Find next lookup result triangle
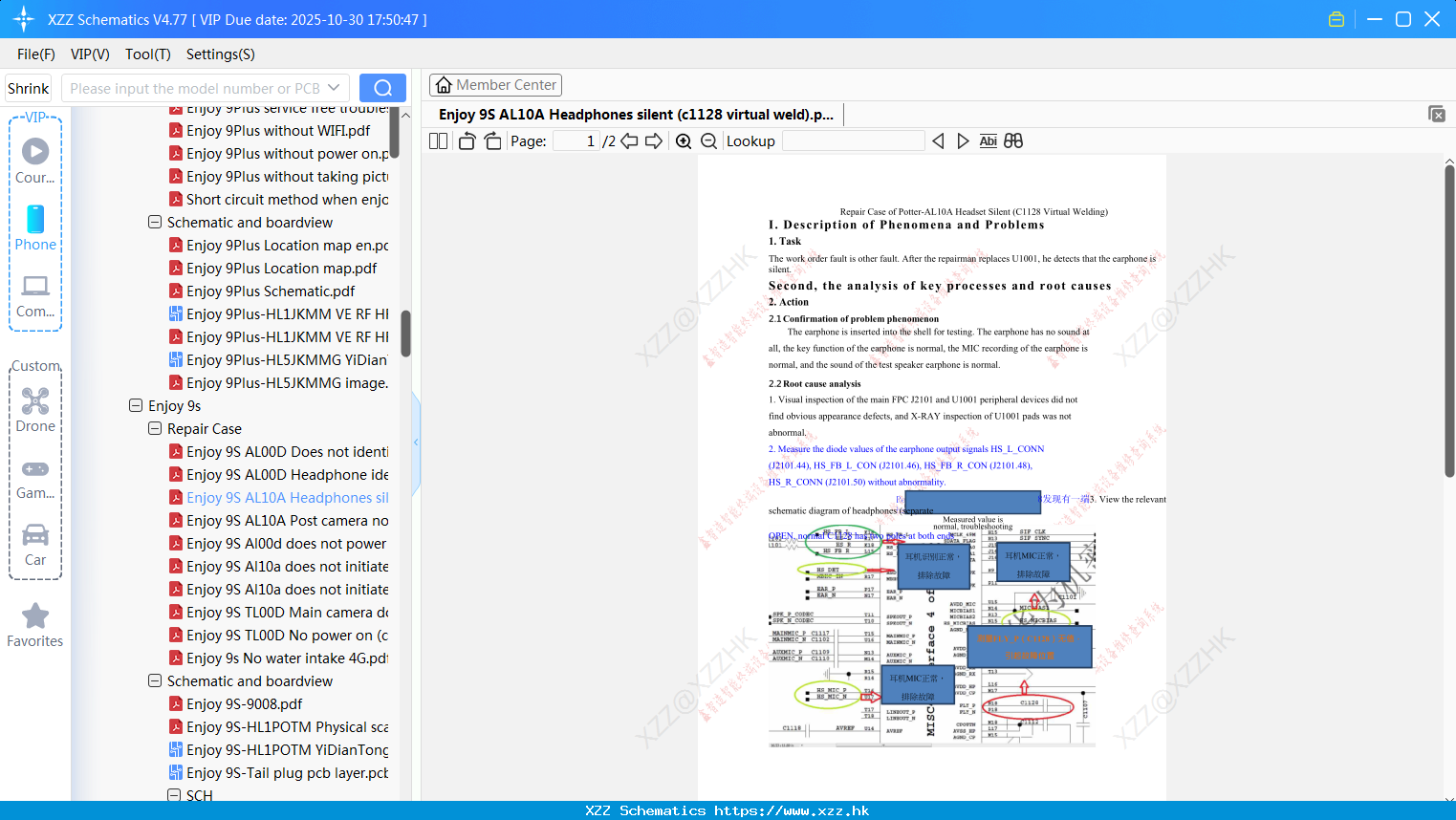The image size is (1456, 820). tap(963, 141)
